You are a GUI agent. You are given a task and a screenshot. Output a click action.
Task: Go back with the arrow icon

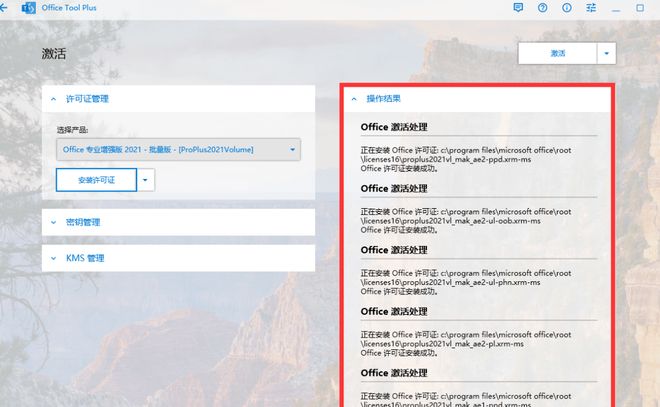[4, 7]
